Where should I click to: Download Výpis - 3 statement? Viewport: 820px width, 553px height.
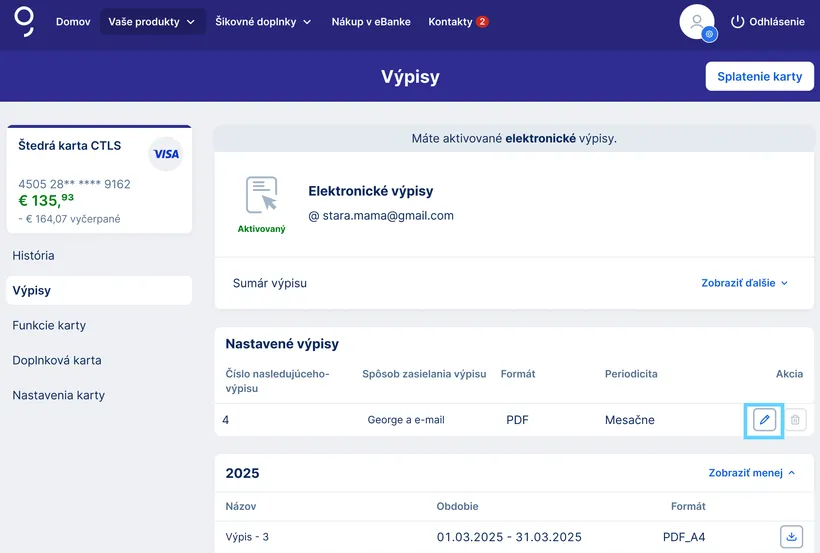(791, 537)
